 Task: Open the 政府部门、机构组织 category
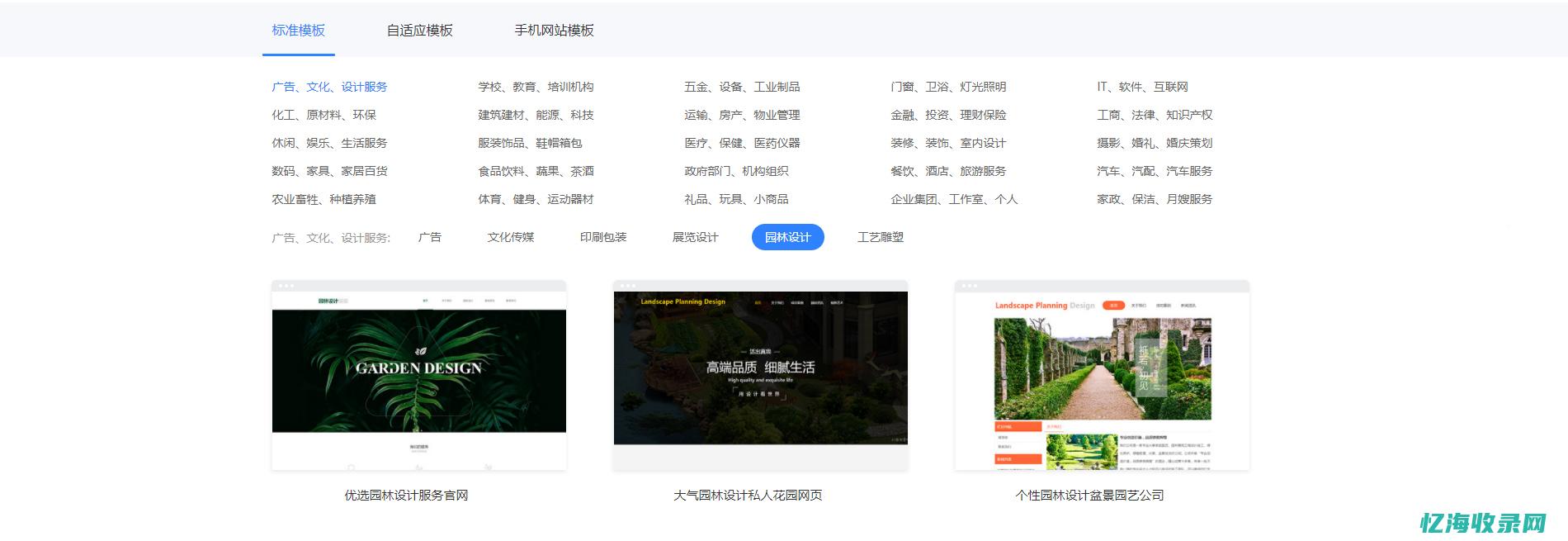click(x=736, y=171)
